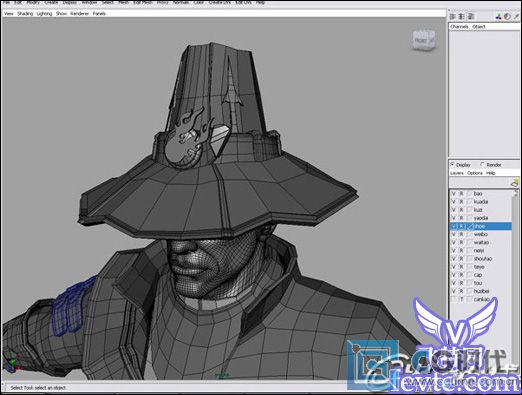The height and width of the screenshot is (395, 522).
Task: Toggle visibility V of the bao layer
Action: (x=453, y=194)
